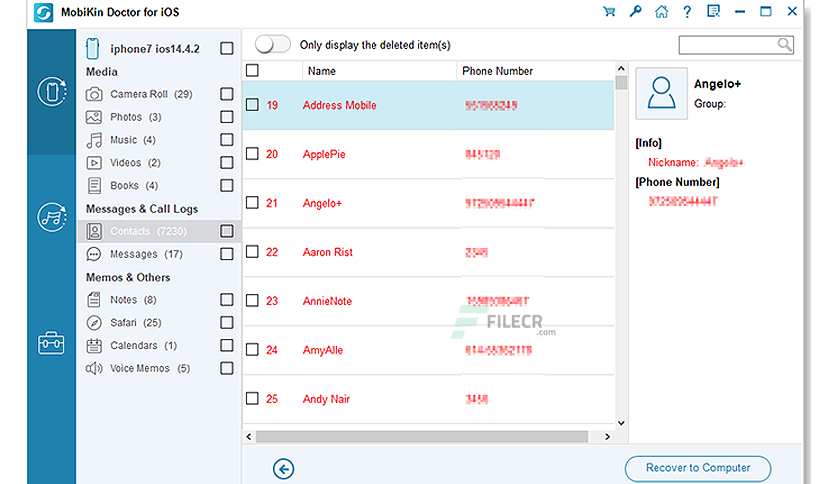This screenshot has height=484, width=836.
Task: Open the feedback notes icon in title bar
Action: click(713, 11)
